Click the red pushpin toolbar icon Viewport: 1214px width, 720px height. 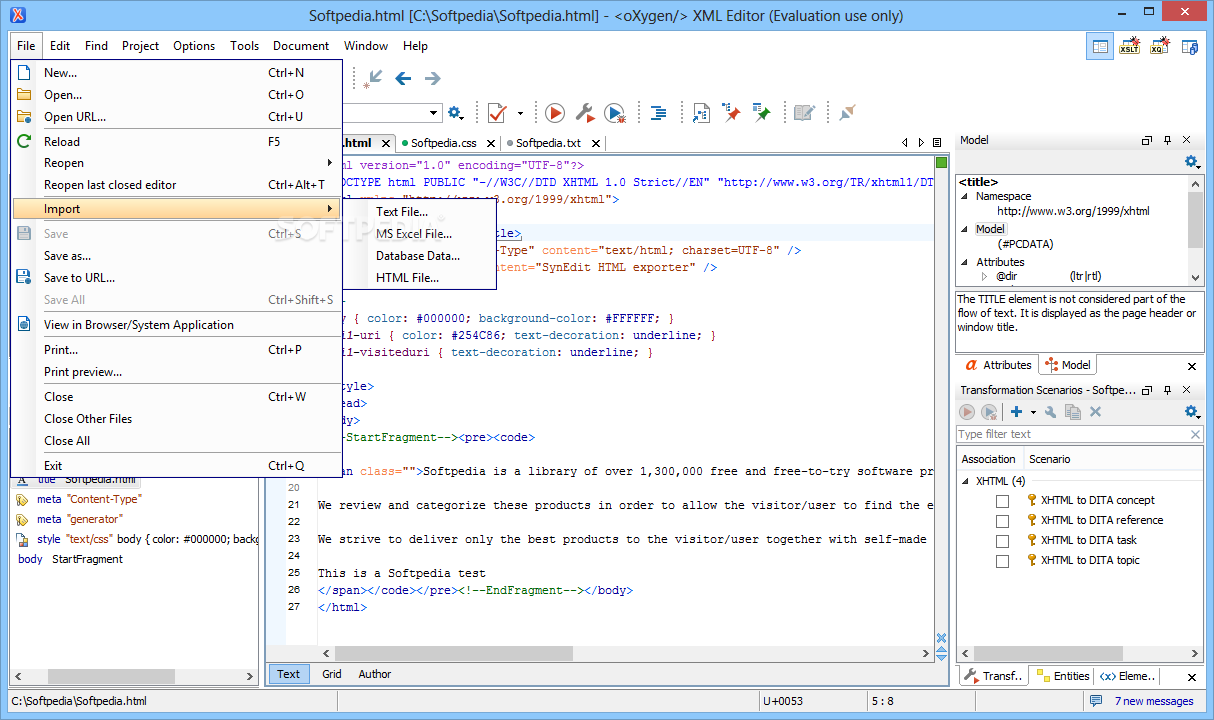click(732, 113)
